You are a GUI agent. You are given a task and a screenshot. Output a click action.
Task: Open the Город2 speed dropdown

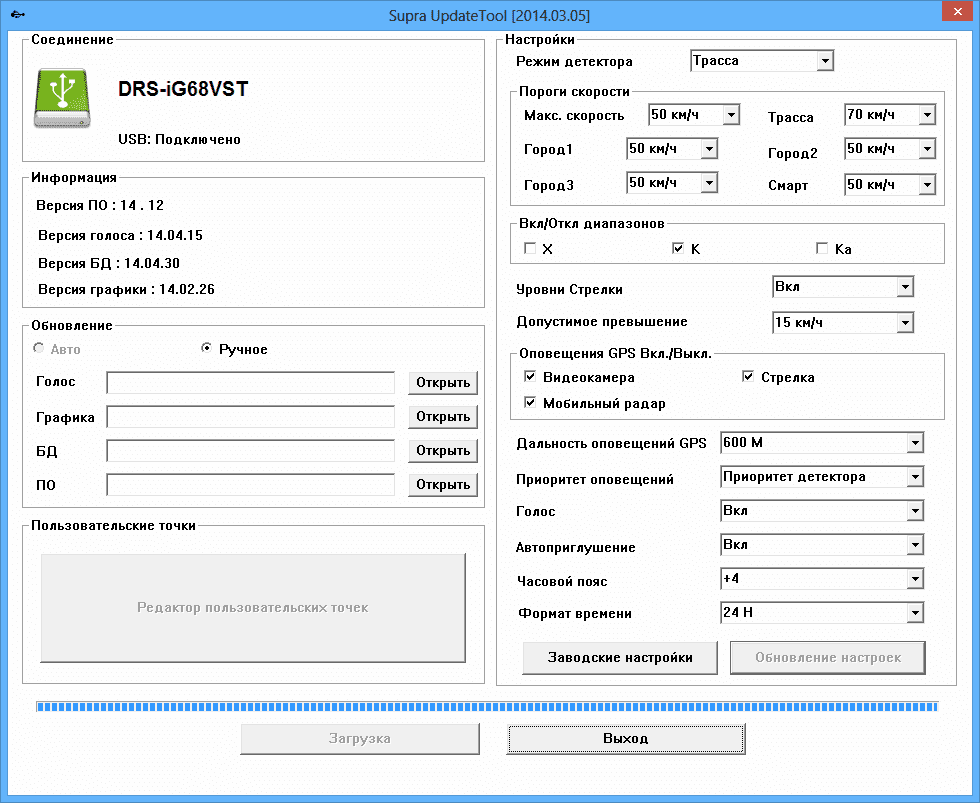[x=889, y=149]
